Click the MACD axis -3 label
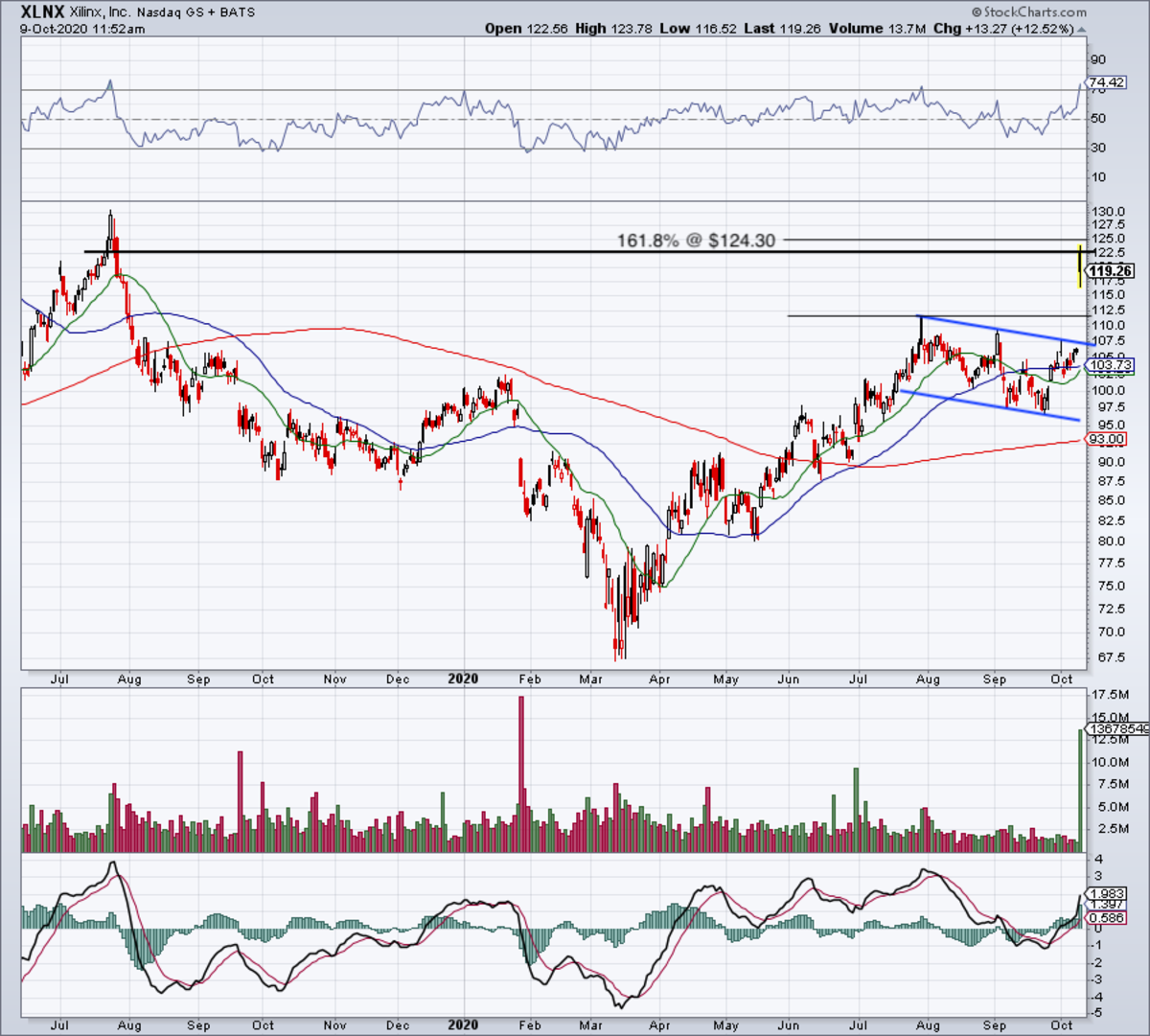The image size is (1150, 1036). click(x=1098, y=979)
